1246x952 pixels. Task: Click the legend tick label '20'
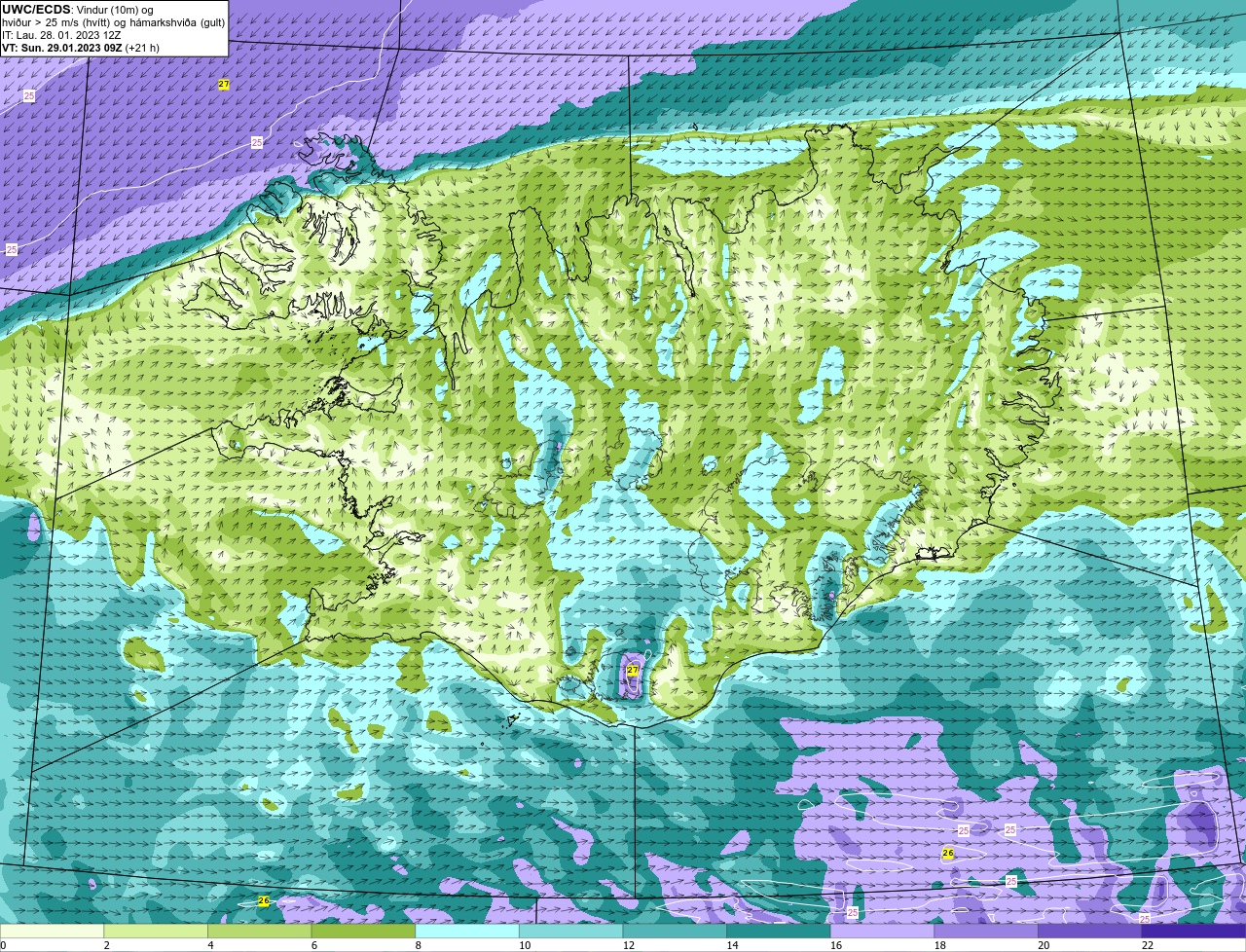pyautogui.click(x=1043, y=945)
